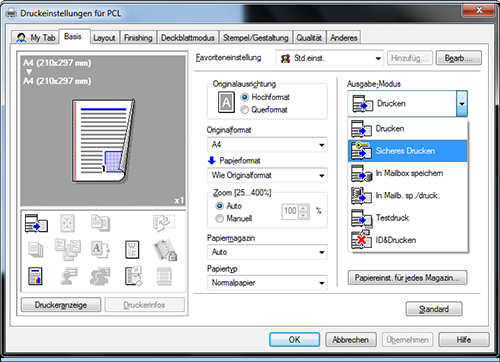This screenshot has height=362, width=500.
Task: Click the color bar chart document icon
Action: (x=35, y=276)
